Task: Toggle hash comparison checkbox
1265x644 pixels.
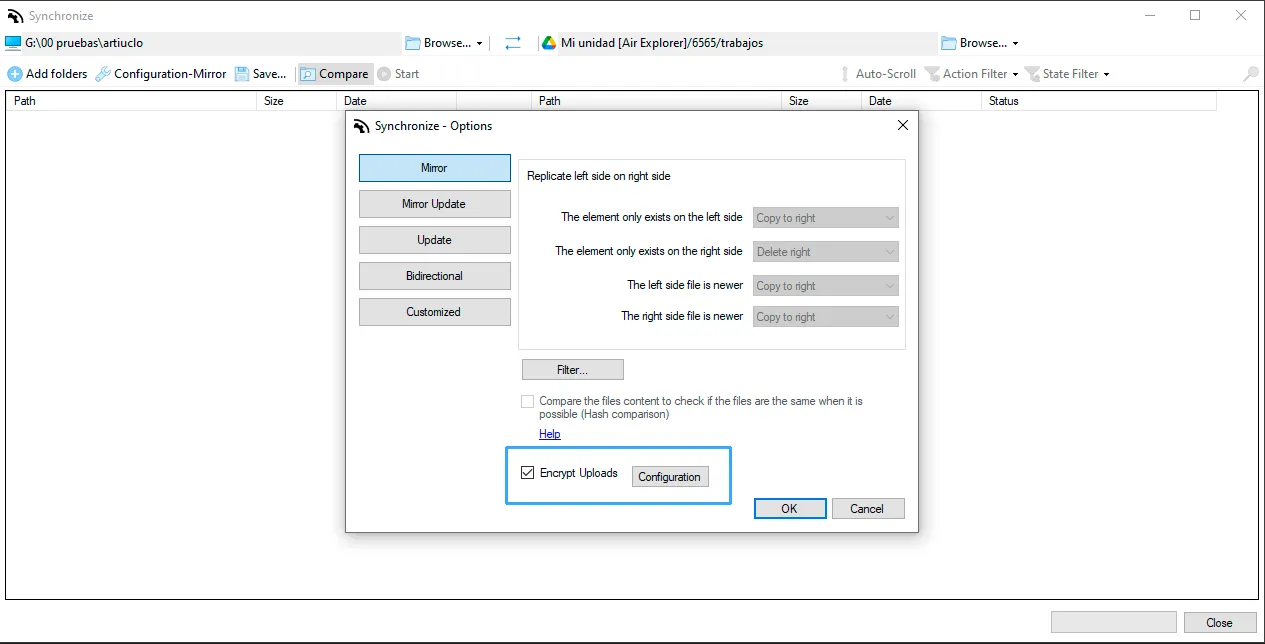Action: [x=528, y=401]
